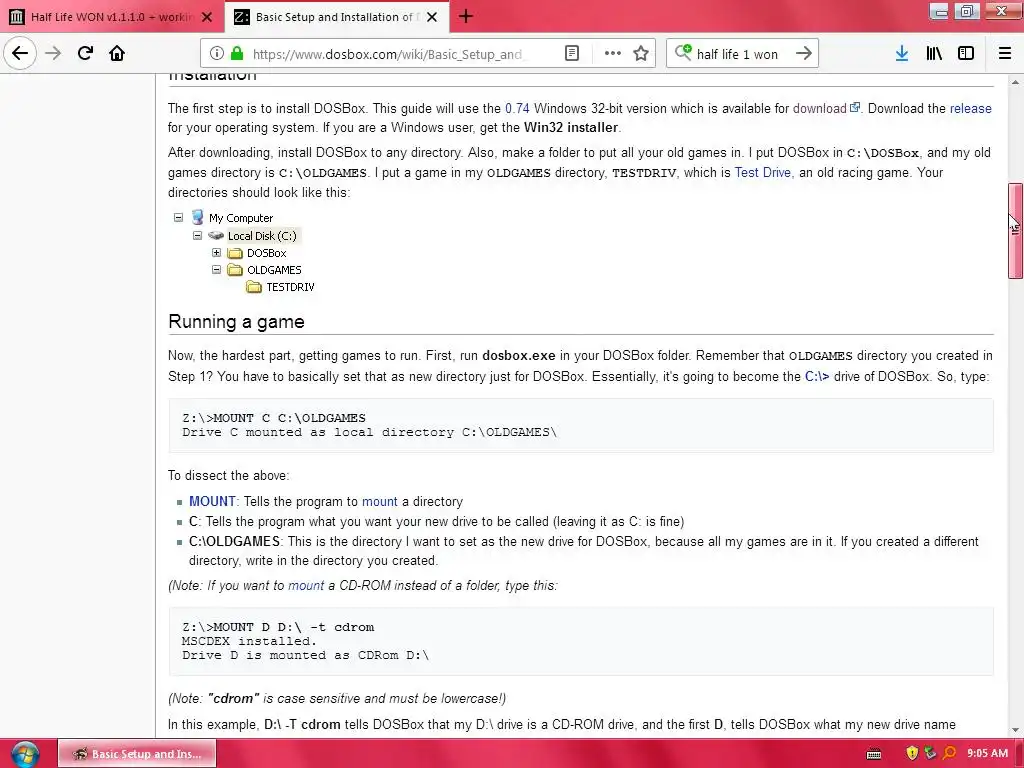The height and width of the screenshot is (768, 1024).
Task: Collapse the OLDGAMES folder node
Action: pyautogui.click(x=216, y=269)
